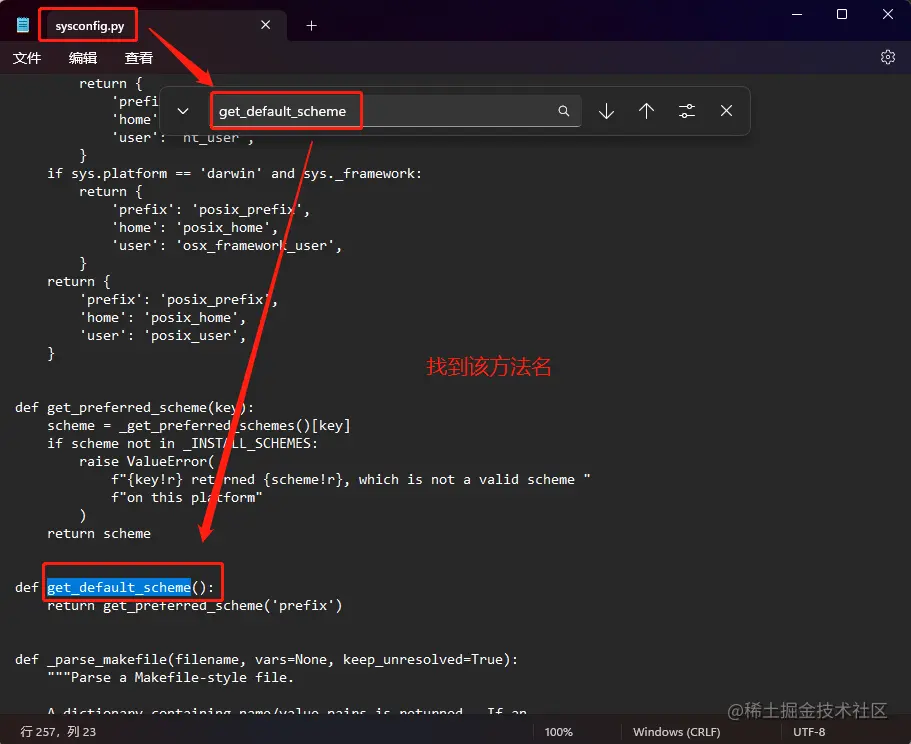Click the find input field
This screenshot has width=911, height=744.
(397, 111)
